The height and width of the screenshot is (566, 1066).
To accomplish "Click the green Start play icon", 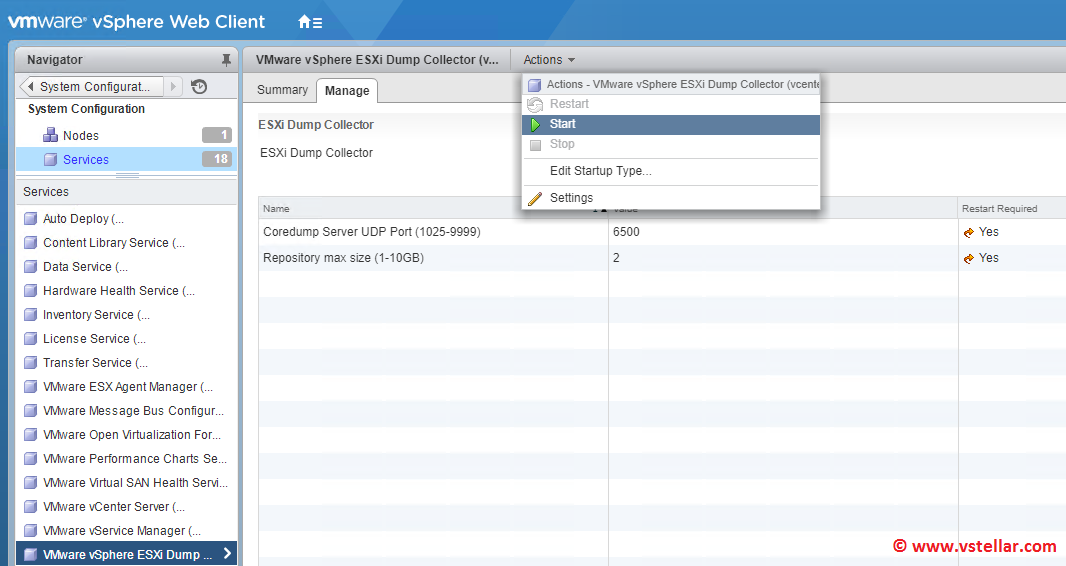I will click(535, 124).
